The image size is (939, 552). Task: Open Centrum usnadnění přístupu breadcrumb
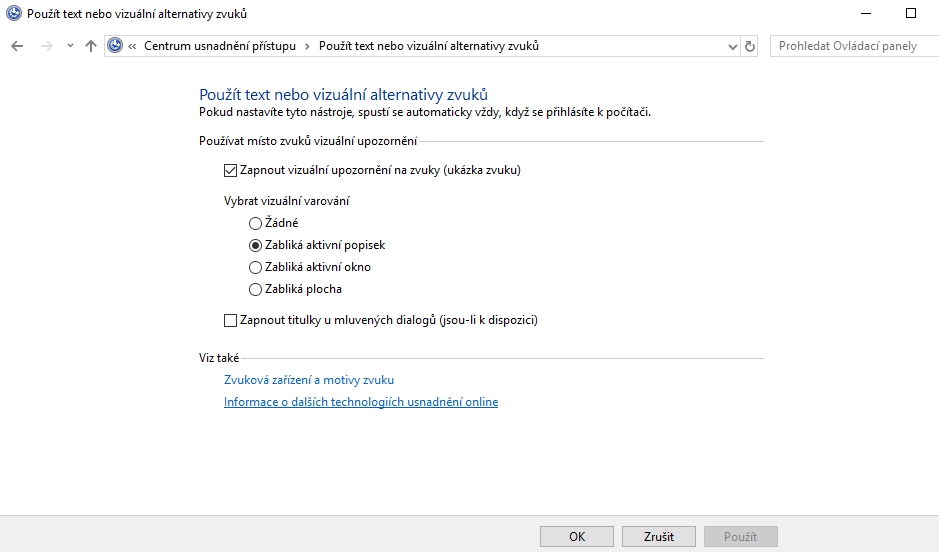pyautogui.click(x=220, y=46)
